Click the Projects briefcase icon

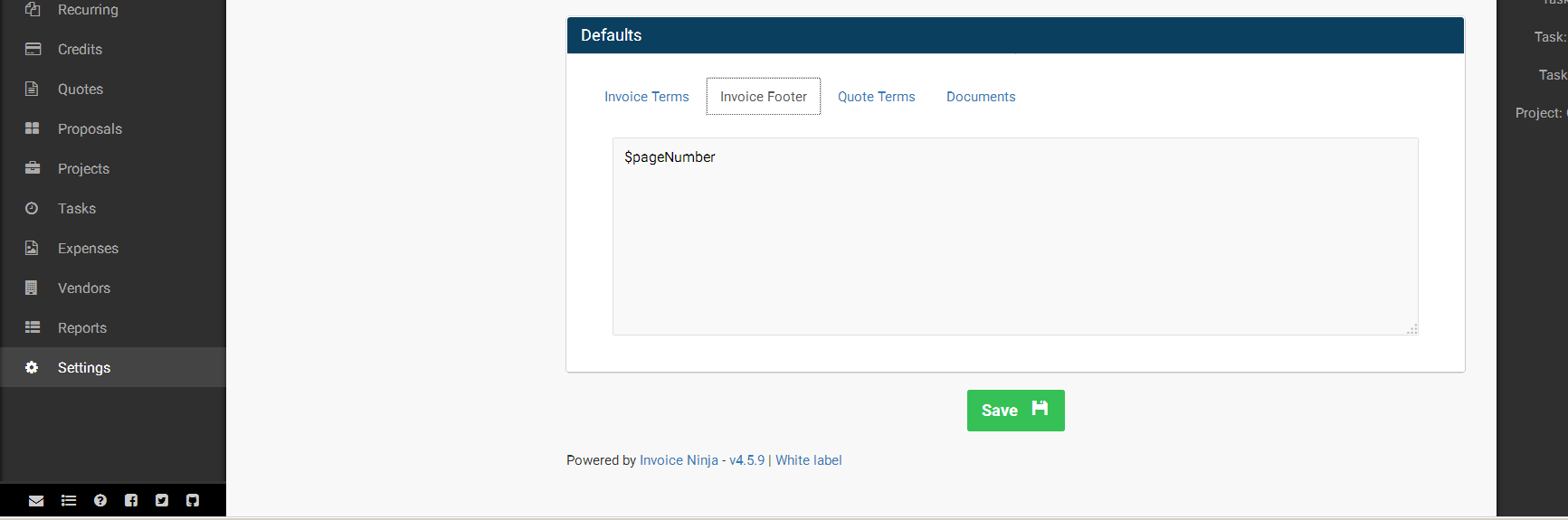(x=33, y=168)
